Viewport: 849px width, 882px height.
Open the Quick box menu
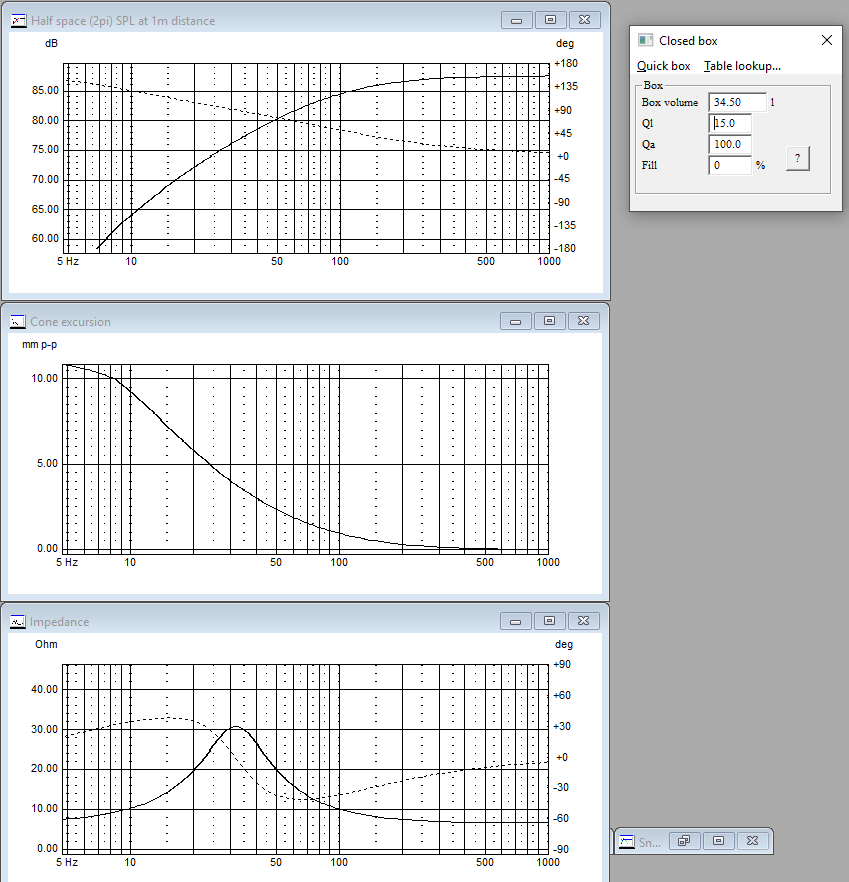point(663,66)
